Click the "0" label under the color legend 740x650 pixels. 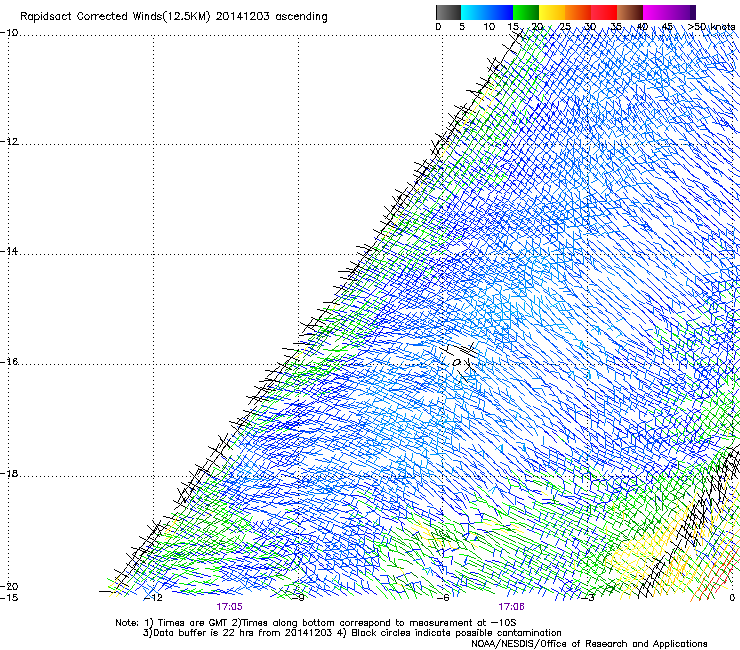pos(438,27)
